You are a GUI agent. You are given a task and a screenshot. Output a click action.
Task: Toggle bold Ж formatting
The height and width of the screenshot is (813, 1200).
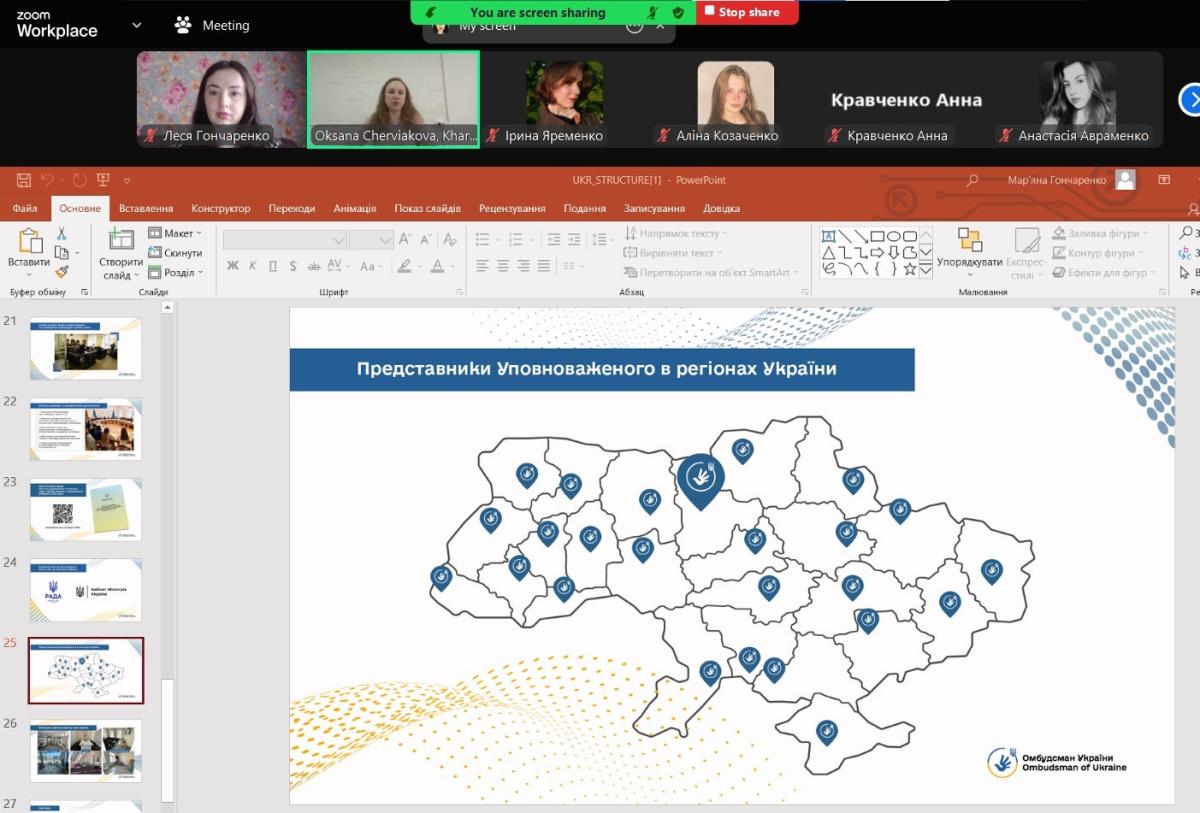[233, 266]
